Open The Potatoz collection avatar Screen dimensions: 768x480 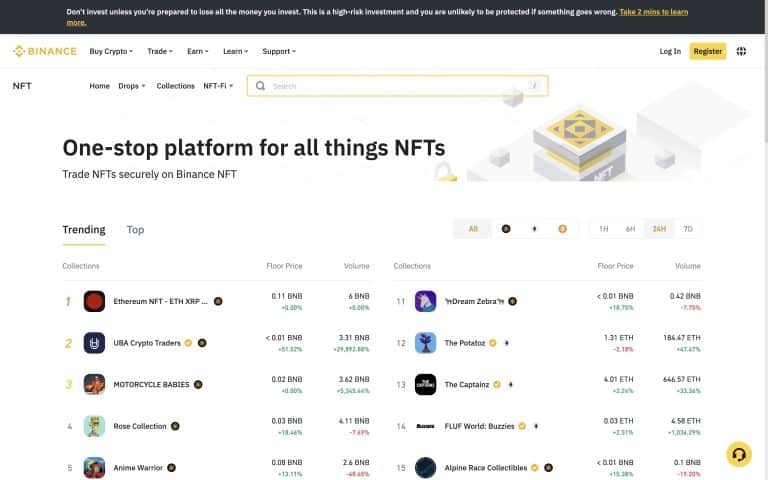pyautogui.click(x=425, y=343)
